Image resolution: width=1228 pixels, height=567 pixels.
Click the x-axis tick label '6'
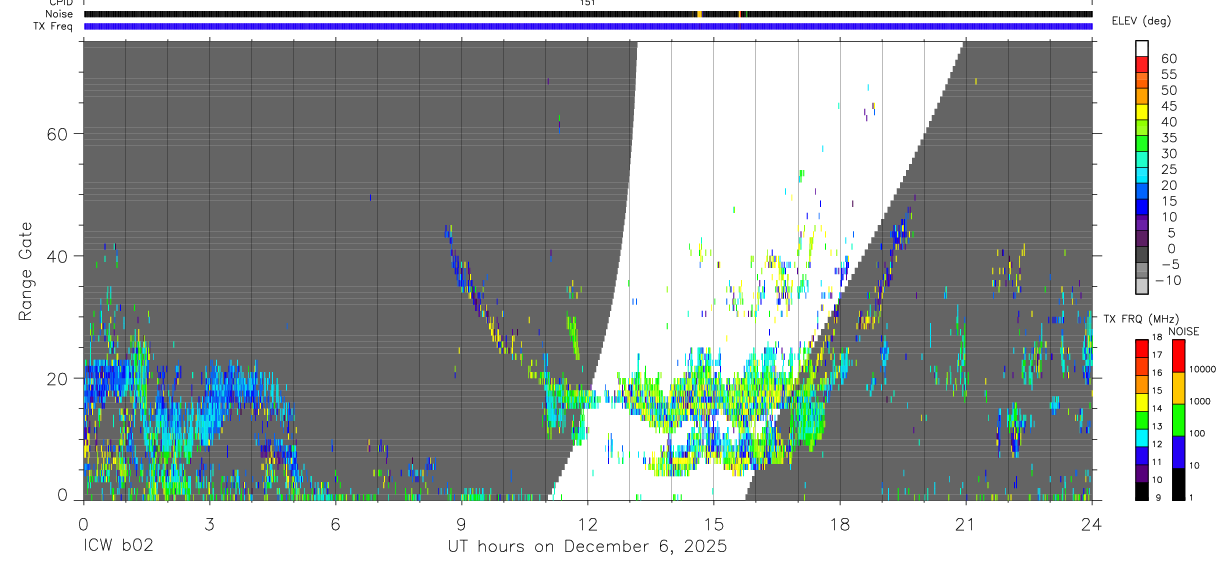[x=335, y=523]
